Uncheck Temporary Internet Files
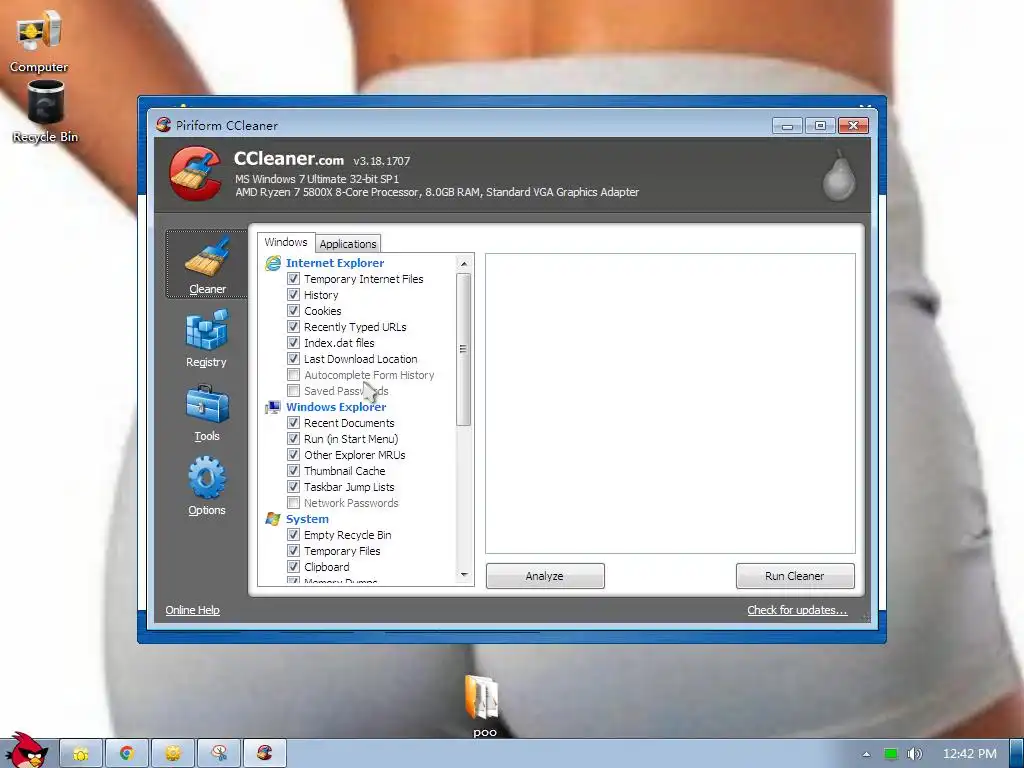The height and width of the screenshot is (768, 1024). (293, 279)
